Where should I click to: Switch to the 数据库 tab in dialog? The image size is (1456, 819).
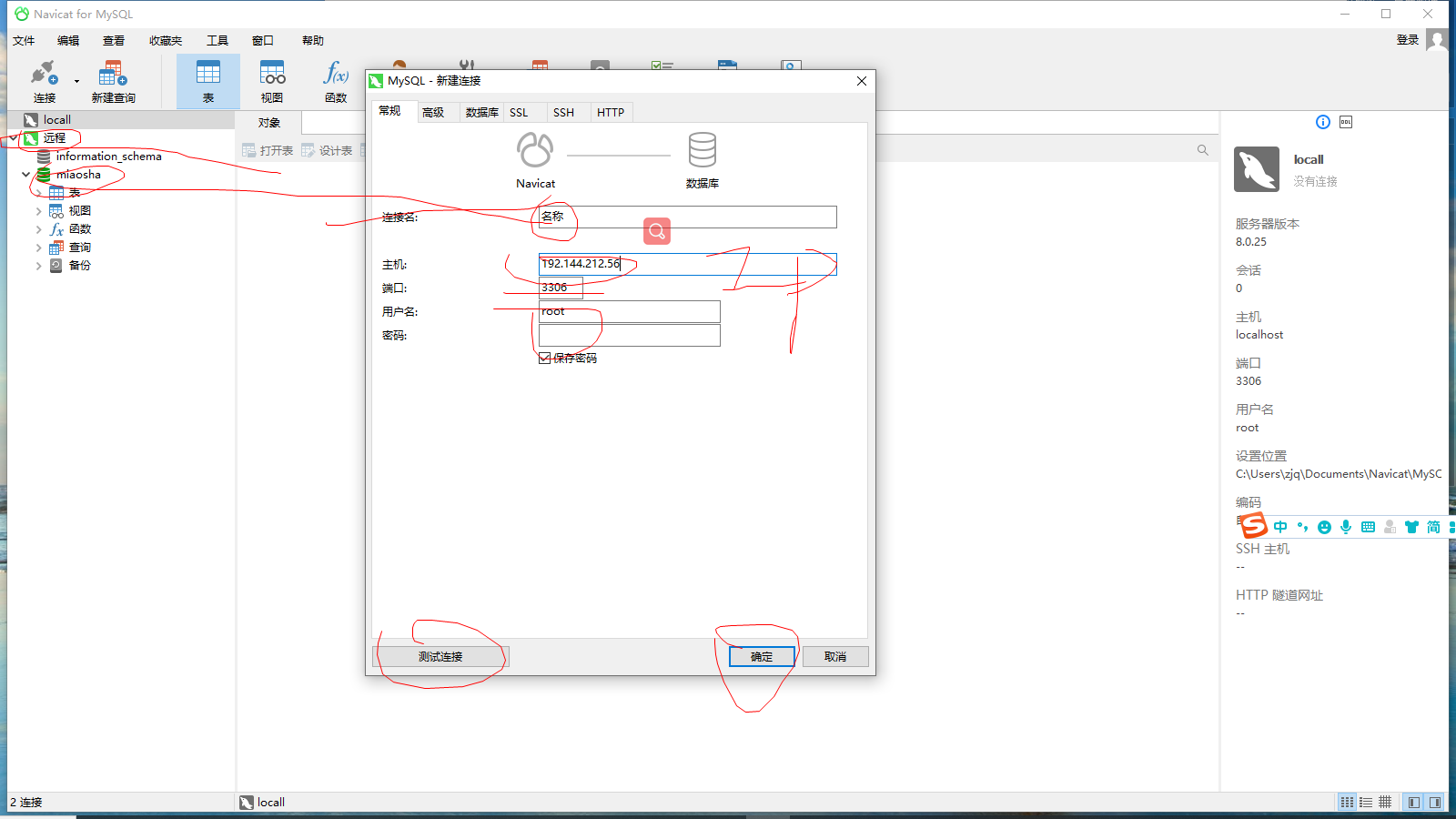(481, 112)
